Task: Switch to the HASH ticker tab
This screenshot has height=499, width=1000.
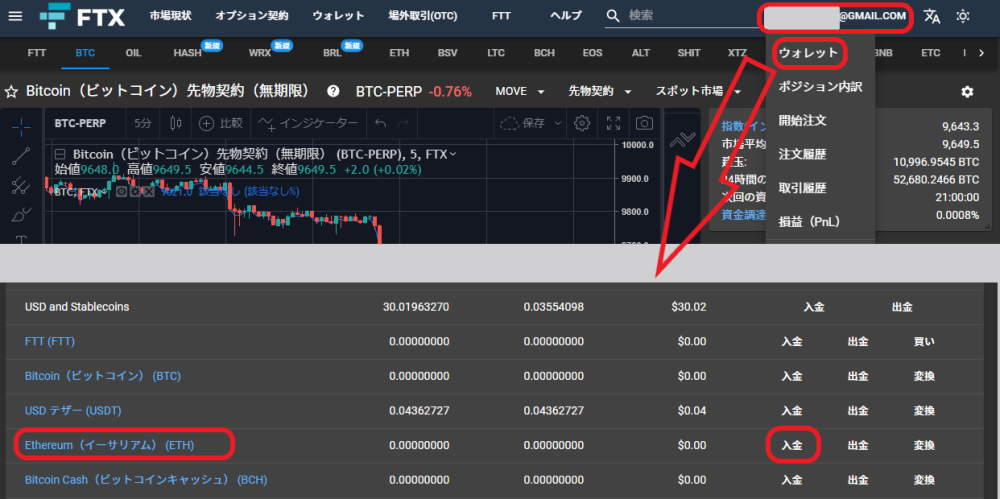Action: pos(188,53)
